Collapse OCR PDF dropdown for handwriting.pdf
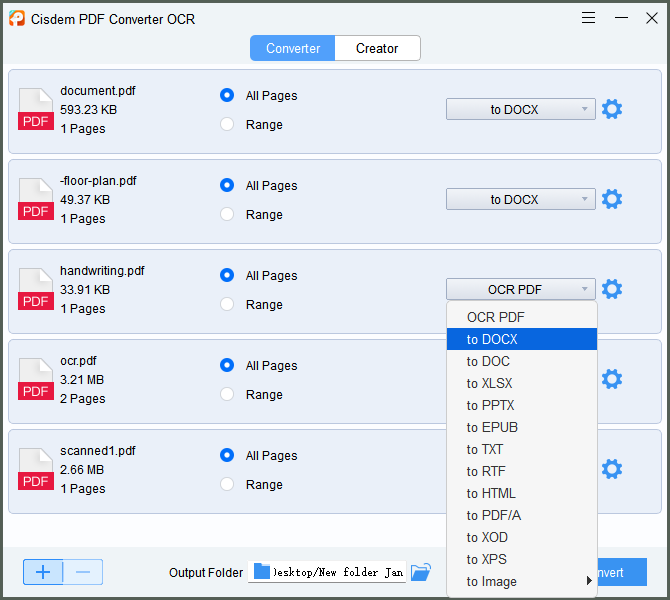670x600 pixels. coord(520,290)
